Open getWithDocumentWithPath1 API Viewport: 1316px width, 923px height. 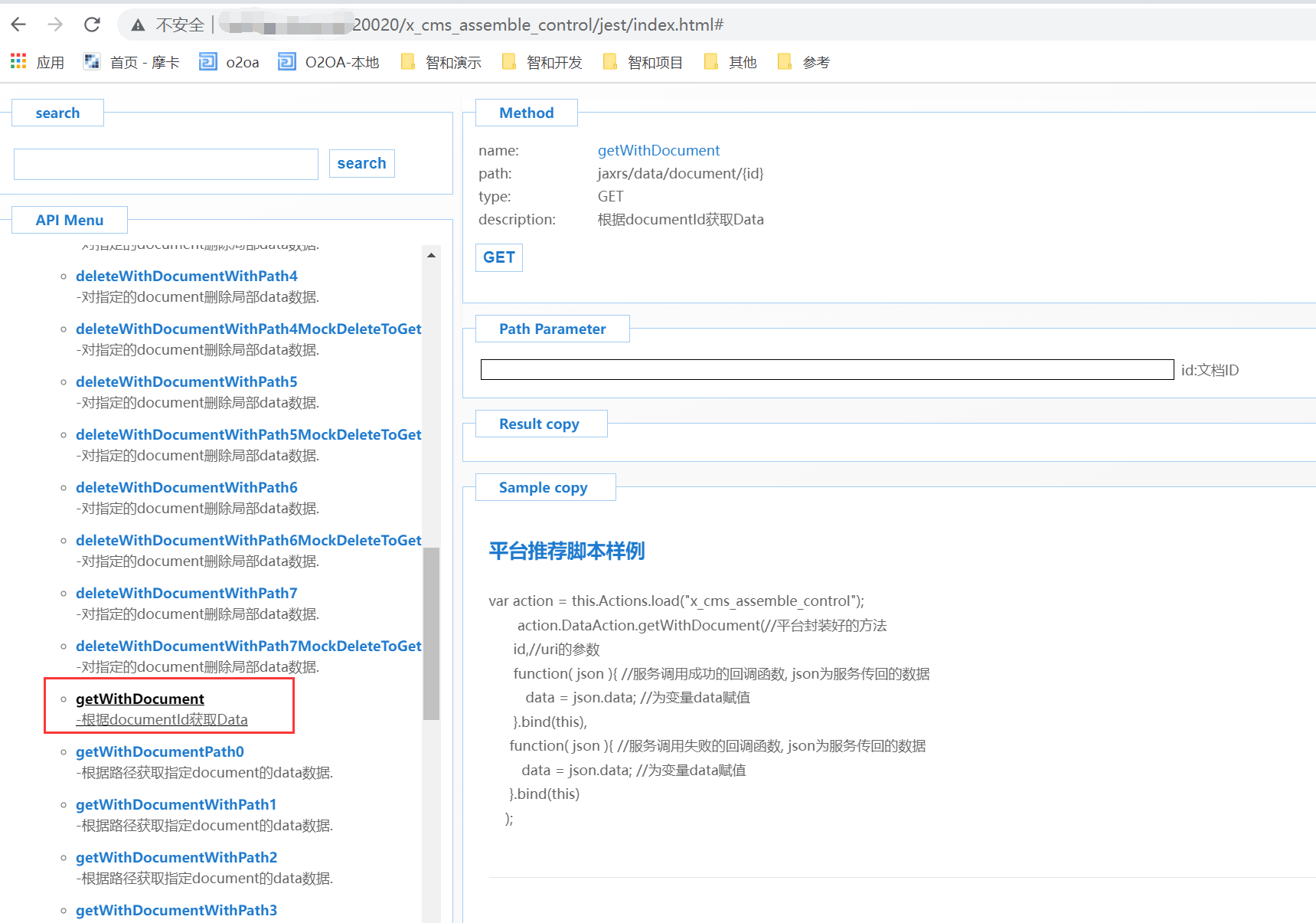point(176,804)
